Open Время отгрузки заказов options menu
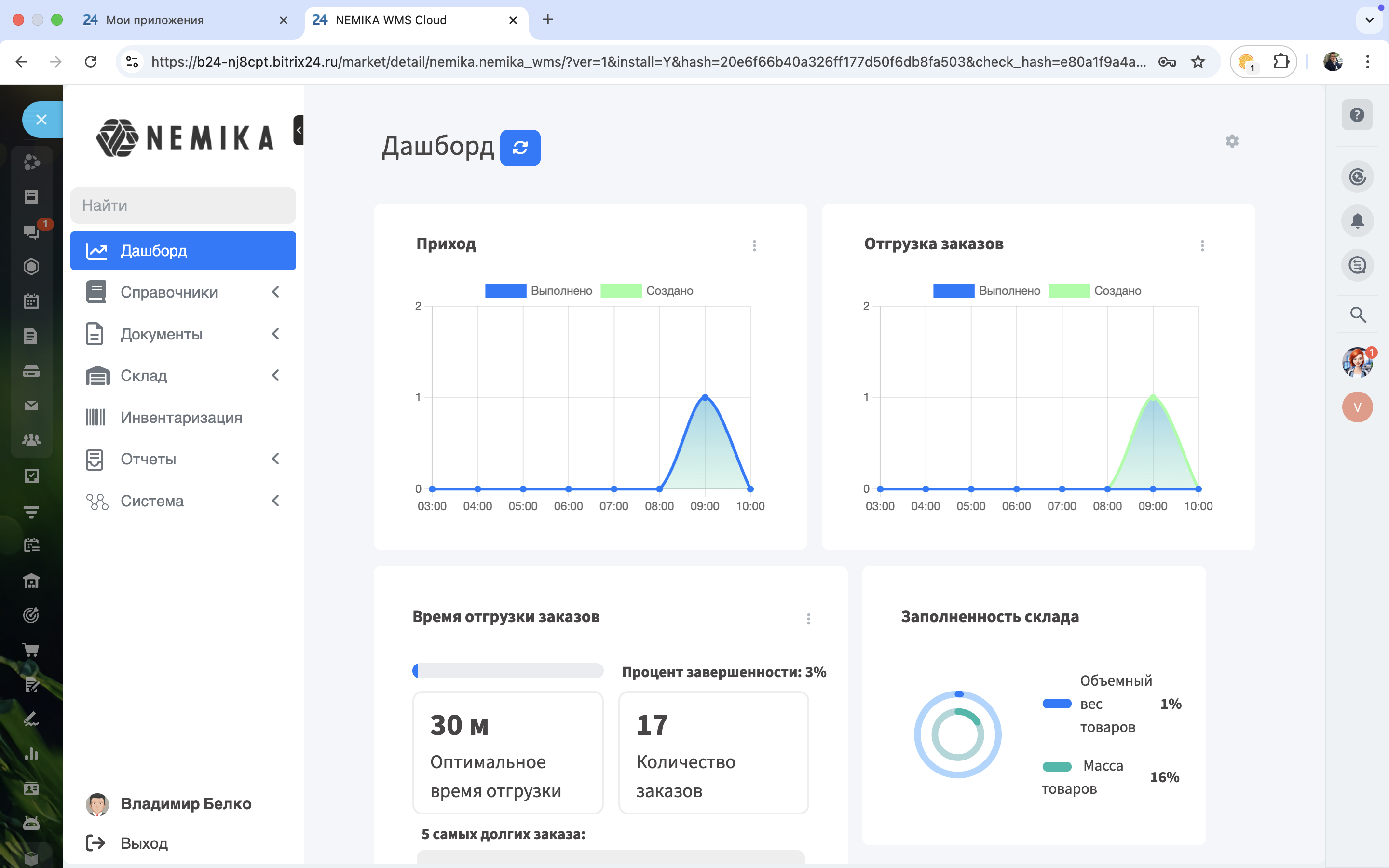 [808, 619]
